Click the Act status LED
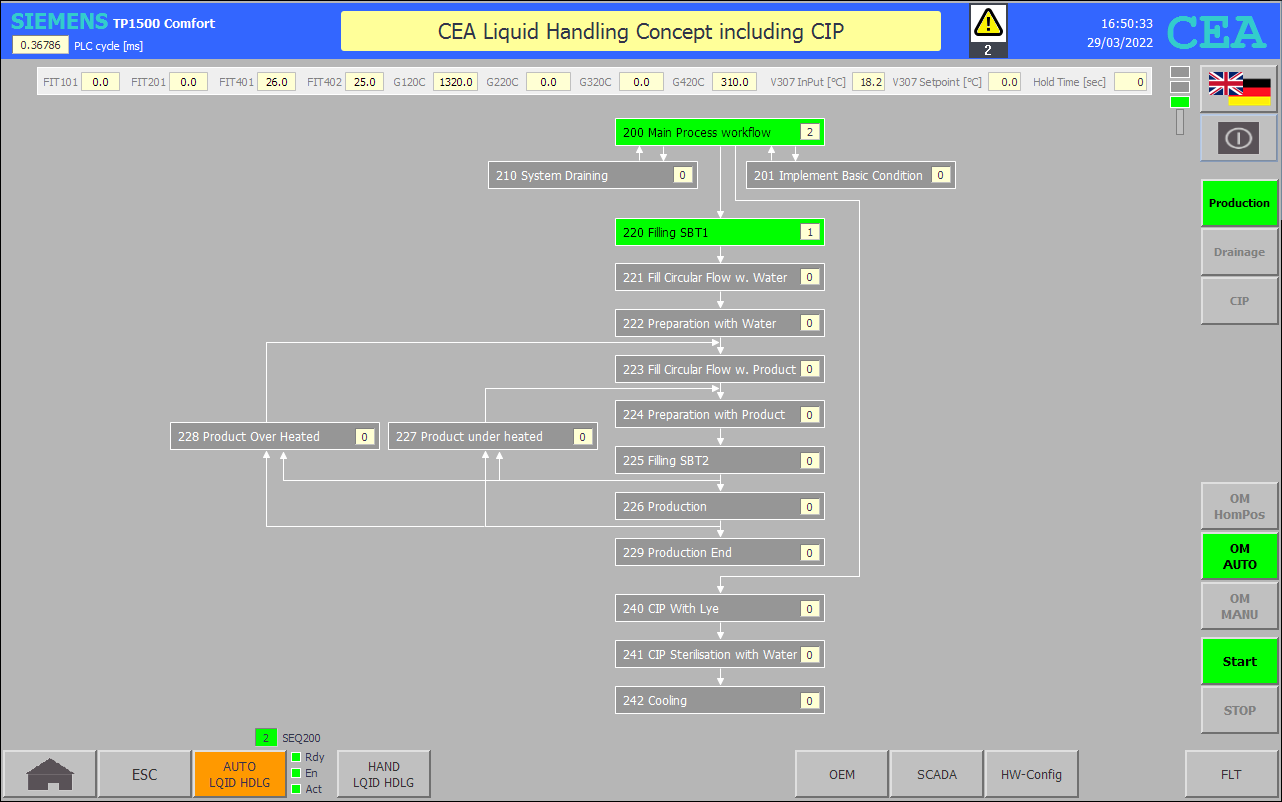The width and height of the screenshot is (1282, 802). (x=296, y=789)
